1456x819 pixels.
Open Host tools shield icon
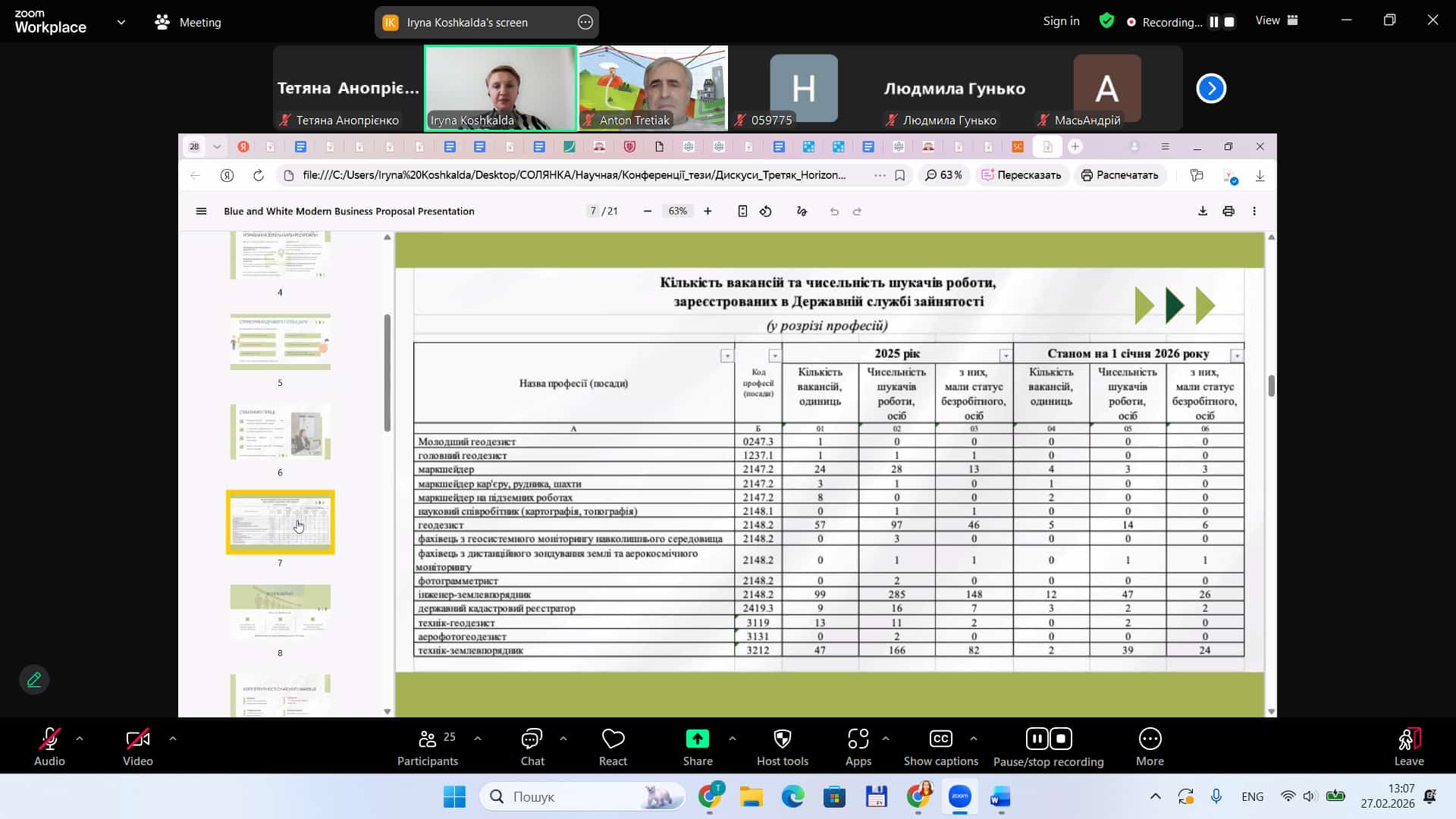click(782, 739)
